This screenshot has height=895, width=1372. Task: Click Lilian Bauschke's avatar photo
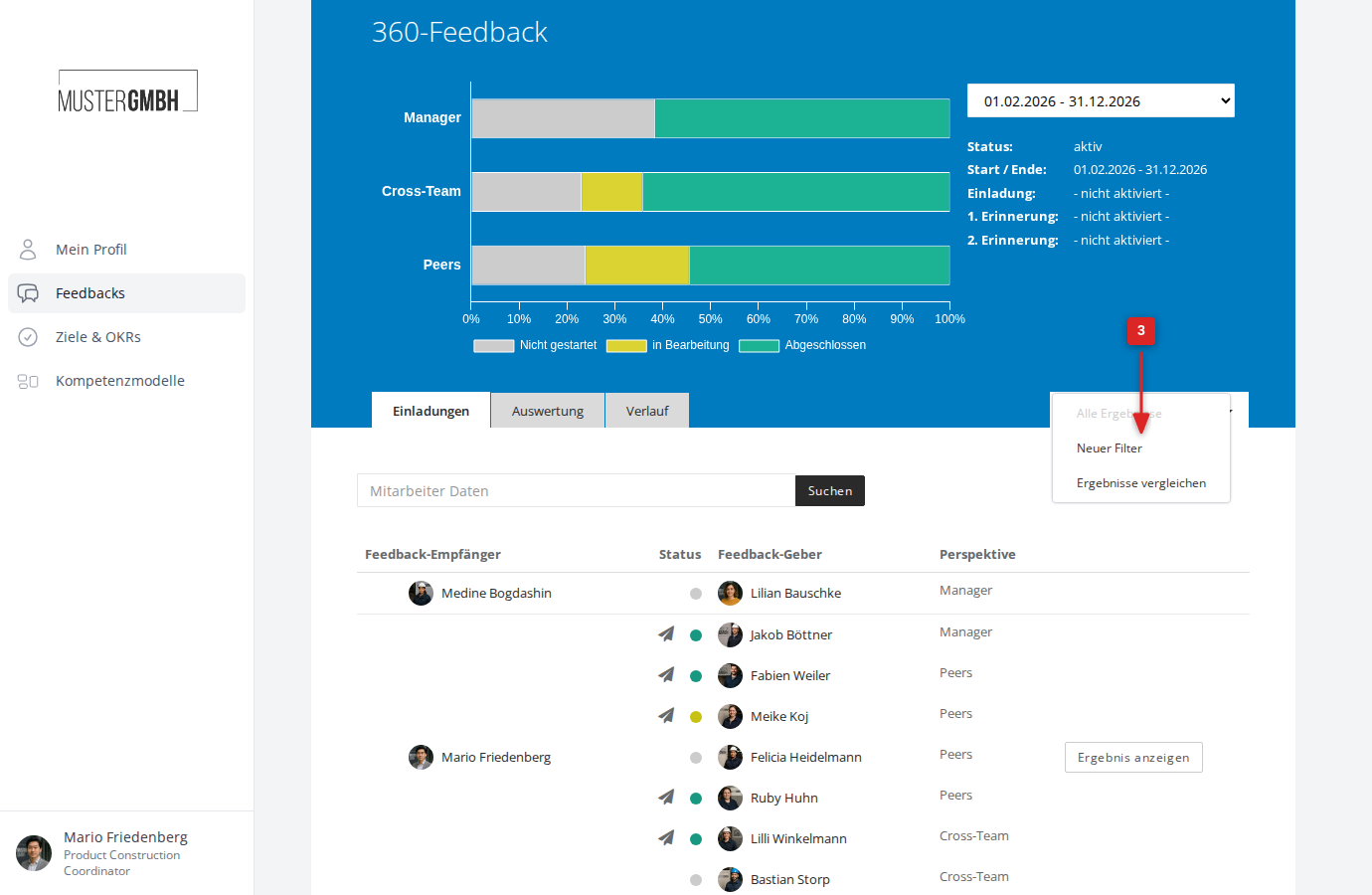tap(730, 594)
